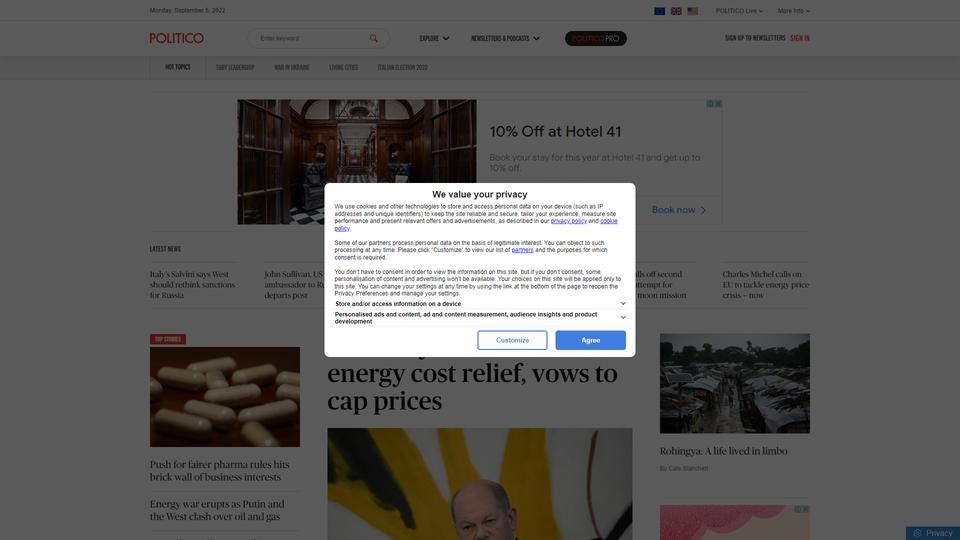Open the privacy policy link
960x540 pixels.
(x=568, y=221)
